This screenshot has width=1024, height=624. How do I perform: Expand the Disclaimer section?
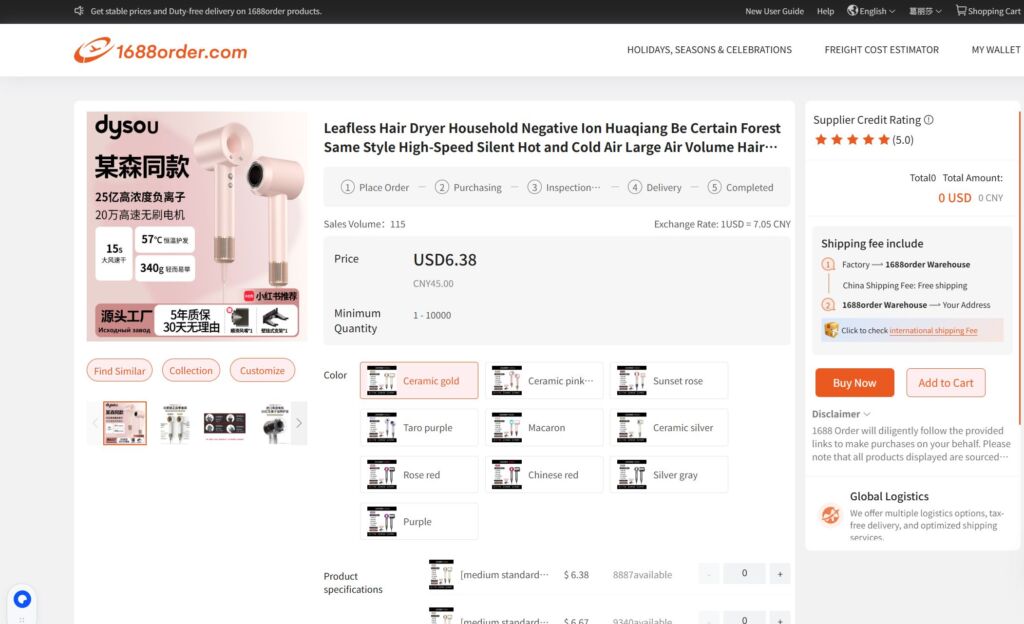point(841,414)
